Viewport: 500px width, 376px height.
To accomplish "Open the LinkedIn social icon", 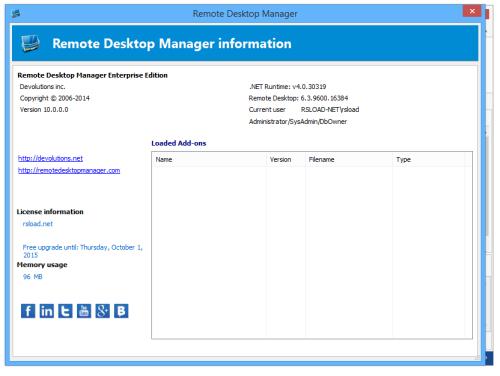I will (x=47, y=311).
